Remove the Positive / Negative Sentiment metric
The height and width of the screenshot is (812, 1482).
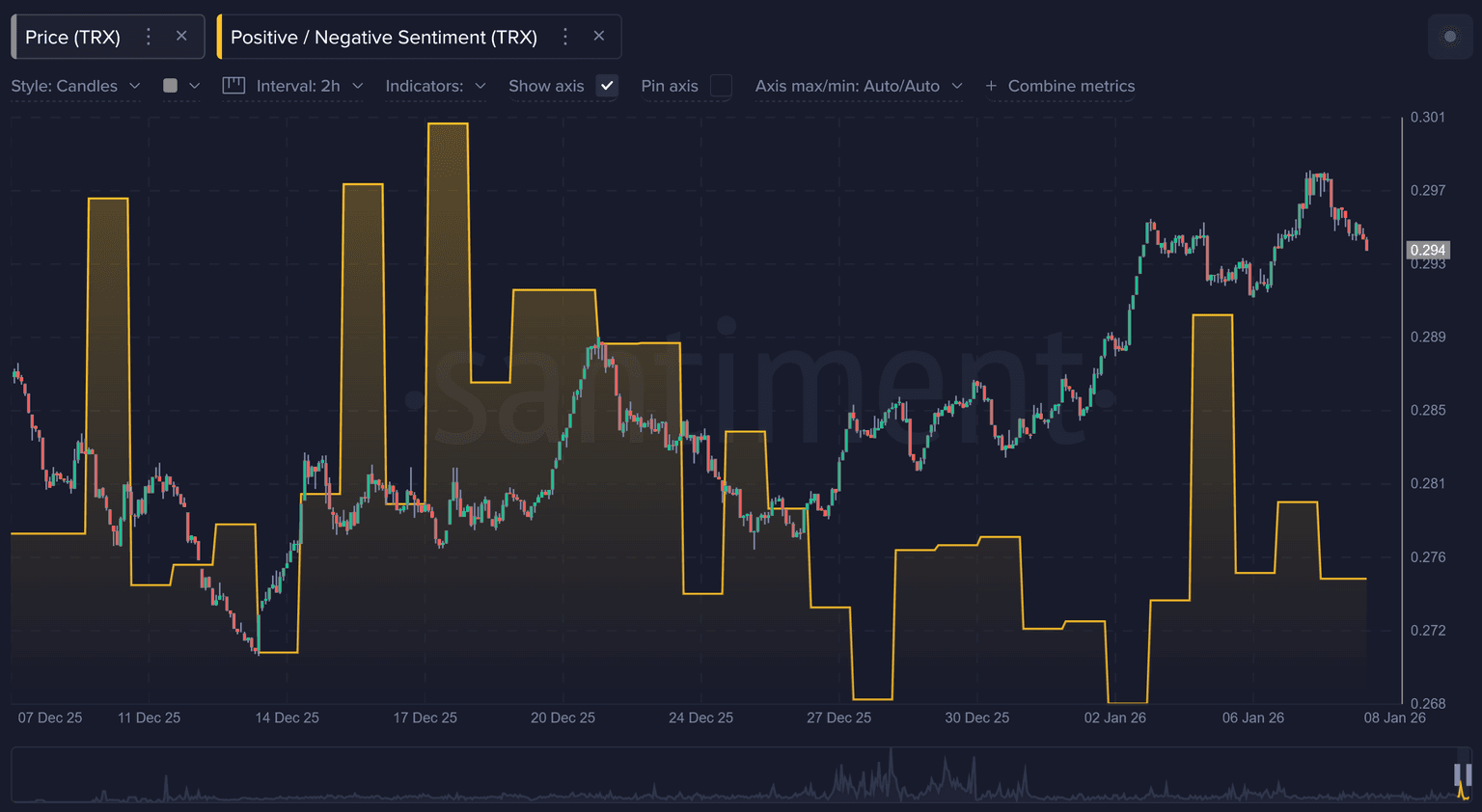click(x=599, y=37)
